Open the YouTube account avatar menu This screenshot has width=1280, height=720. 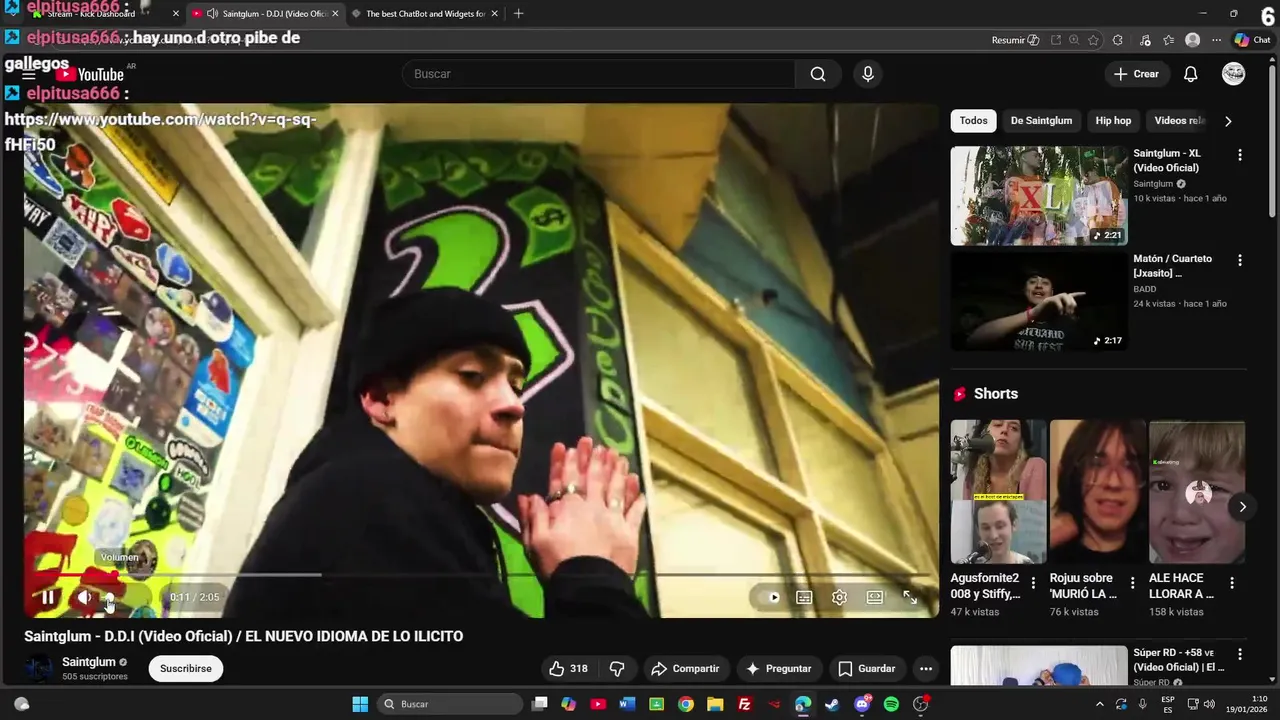click(1233, 74)
